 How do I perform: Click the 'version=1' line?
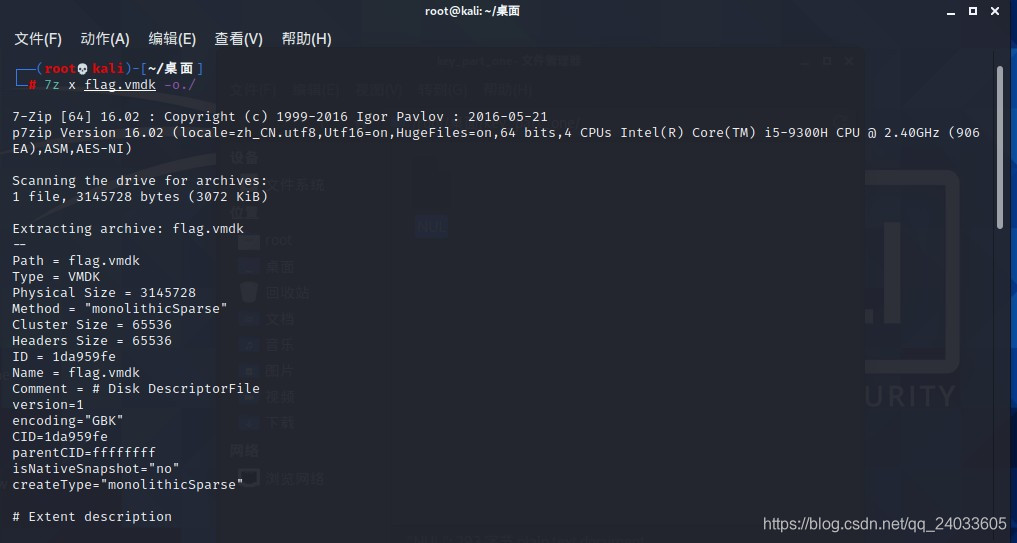pos(48,405)
